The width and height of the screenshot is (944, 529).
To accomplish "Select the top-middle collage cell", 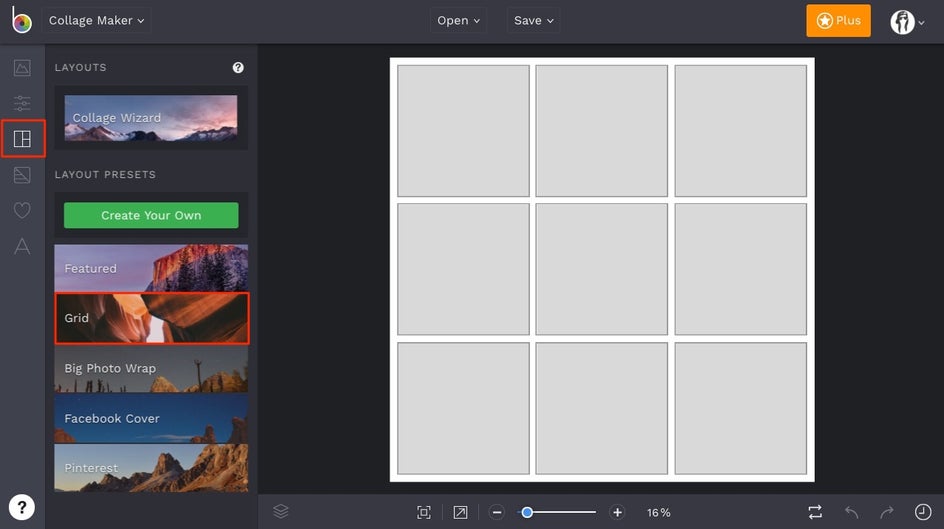I will 601,131.
